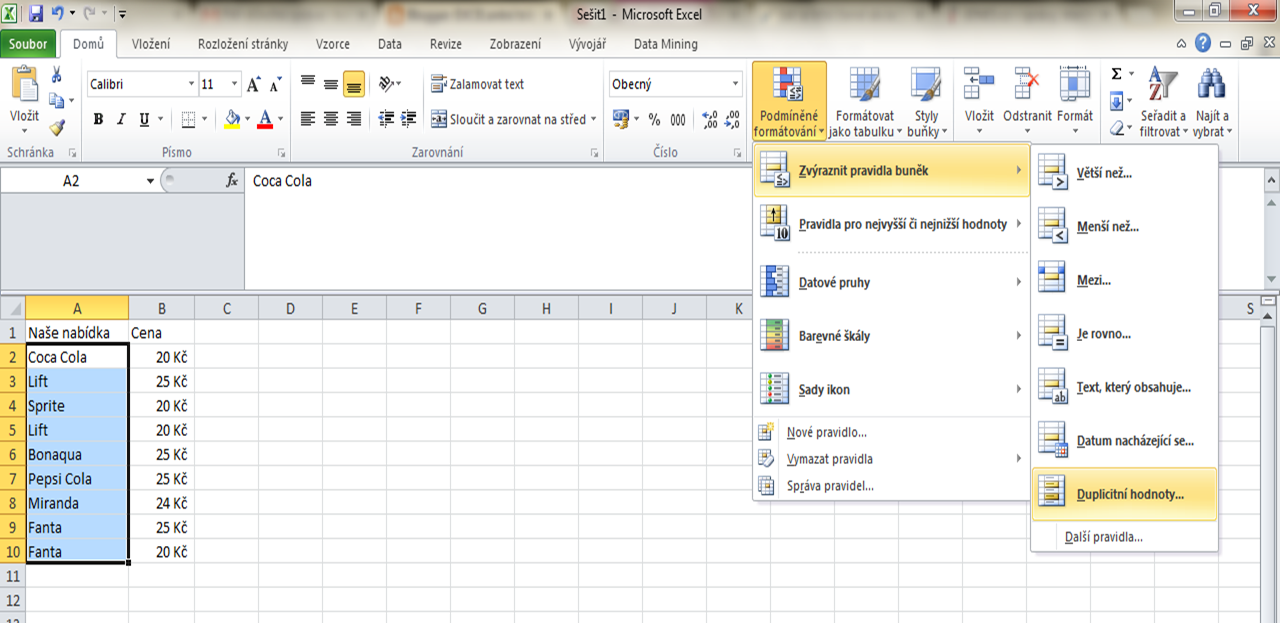Screen dimensions: 1280x623
Task: Click Zalamovat text button
Action: 478,85
